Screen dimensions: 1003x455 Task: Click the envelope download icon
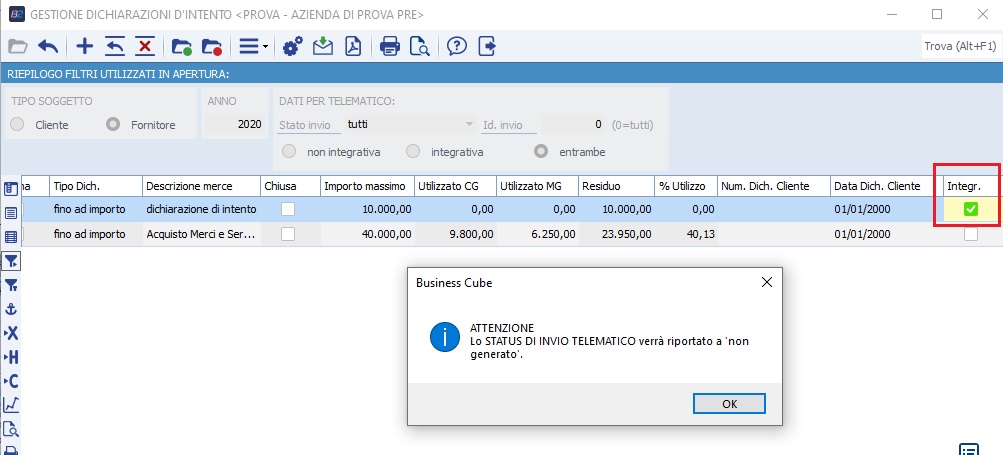pyautogui.click(x=323, y=47)
